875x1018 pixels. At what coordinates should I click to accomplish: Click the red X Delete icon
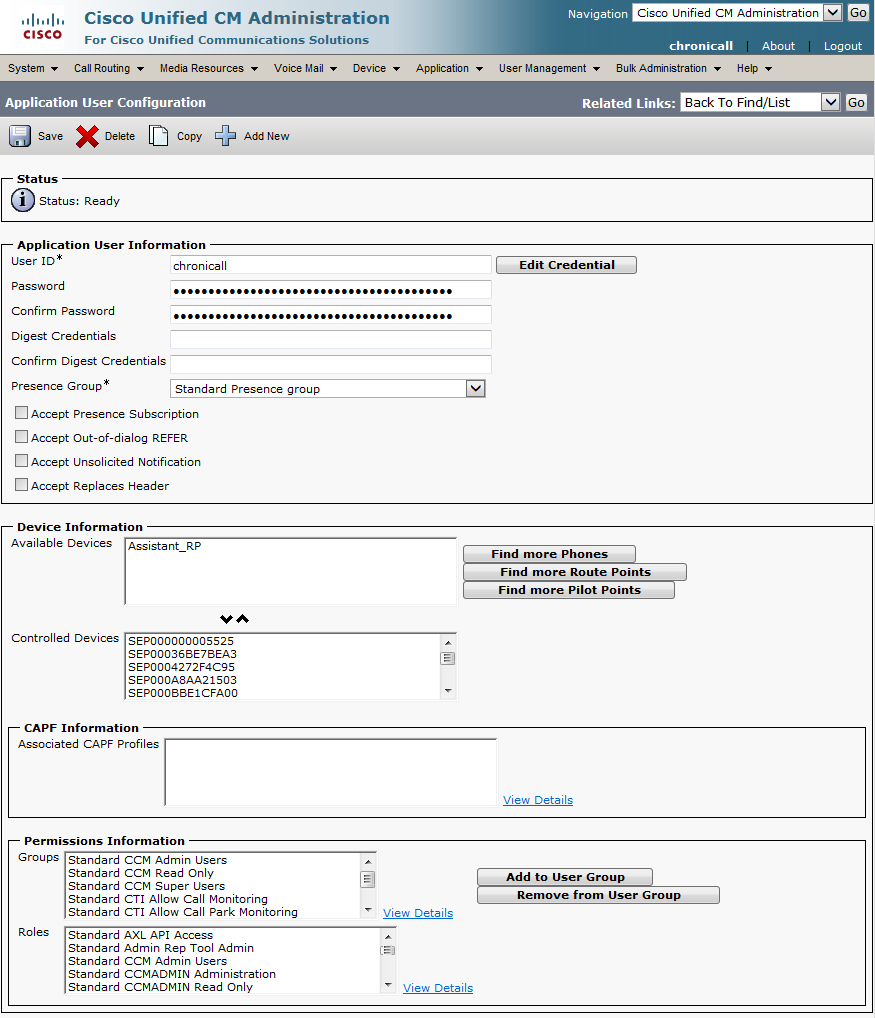pos(87,136)
